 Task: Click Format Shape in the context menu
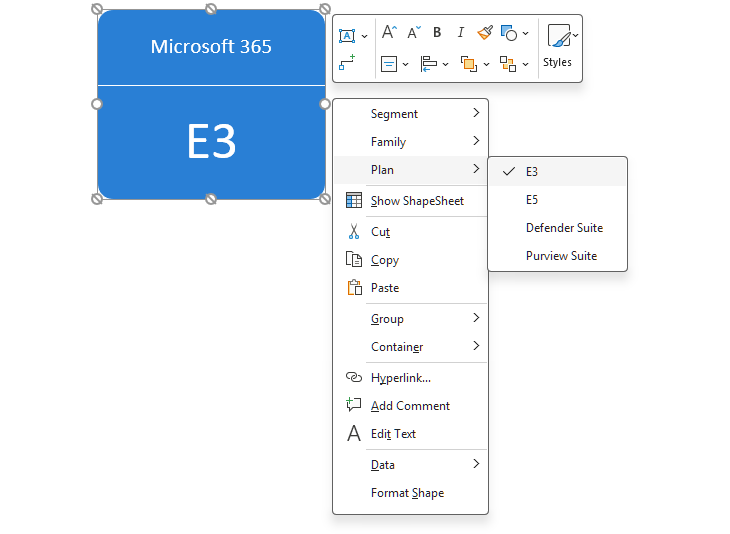click(x=411, y=493)
